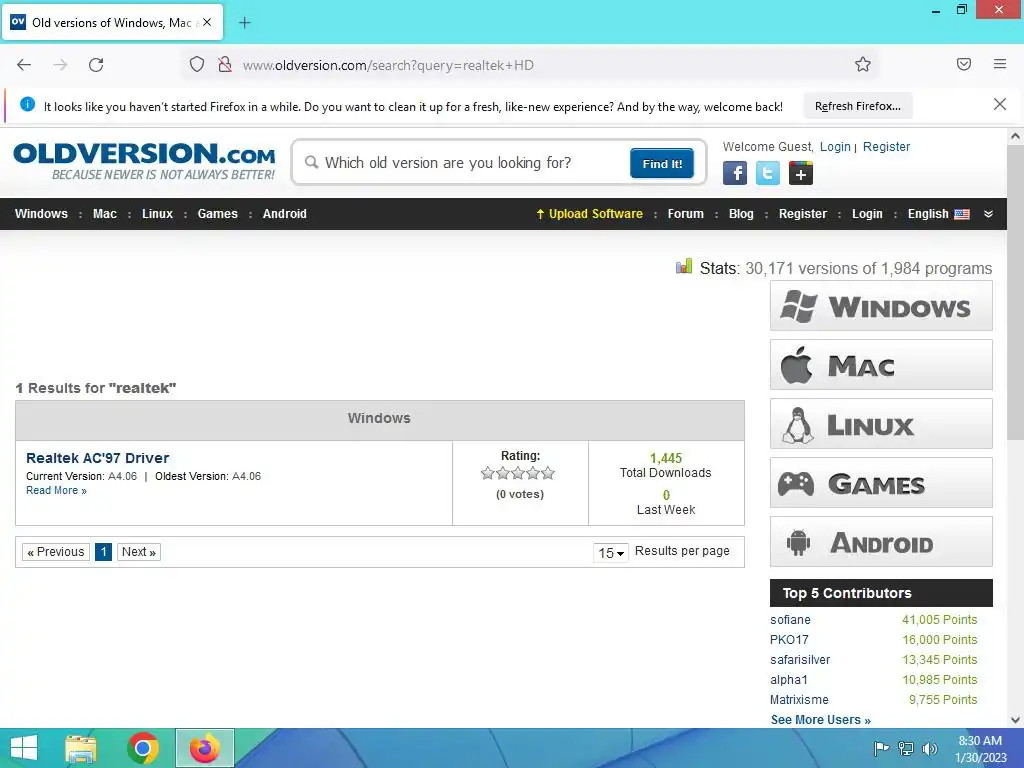Open the Linux category sidebar button

point(881,423)
